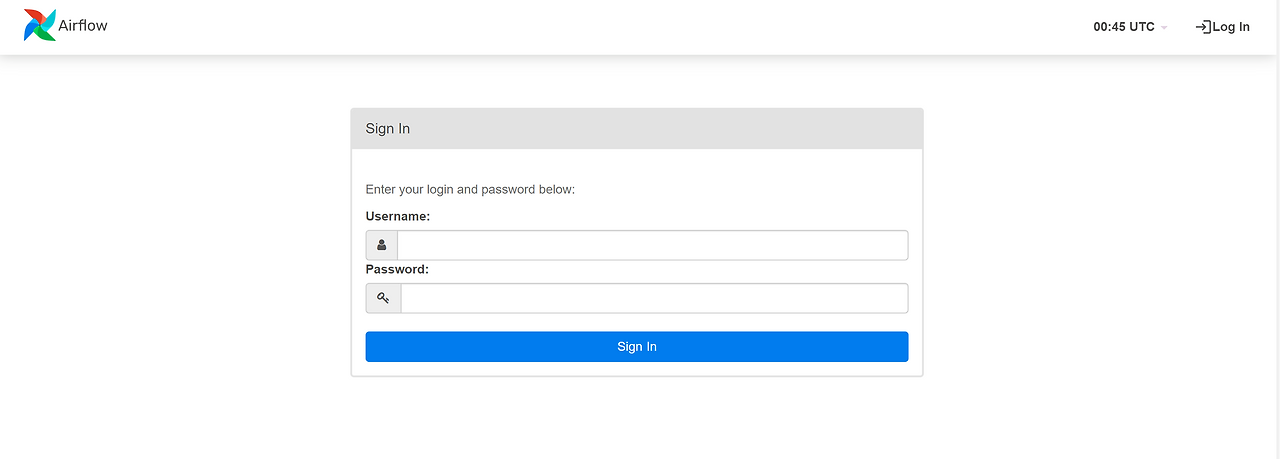Click the small caret beside UTC time
The image size is (1280, 459).
pyautogui.click(x=1164, y=28)
